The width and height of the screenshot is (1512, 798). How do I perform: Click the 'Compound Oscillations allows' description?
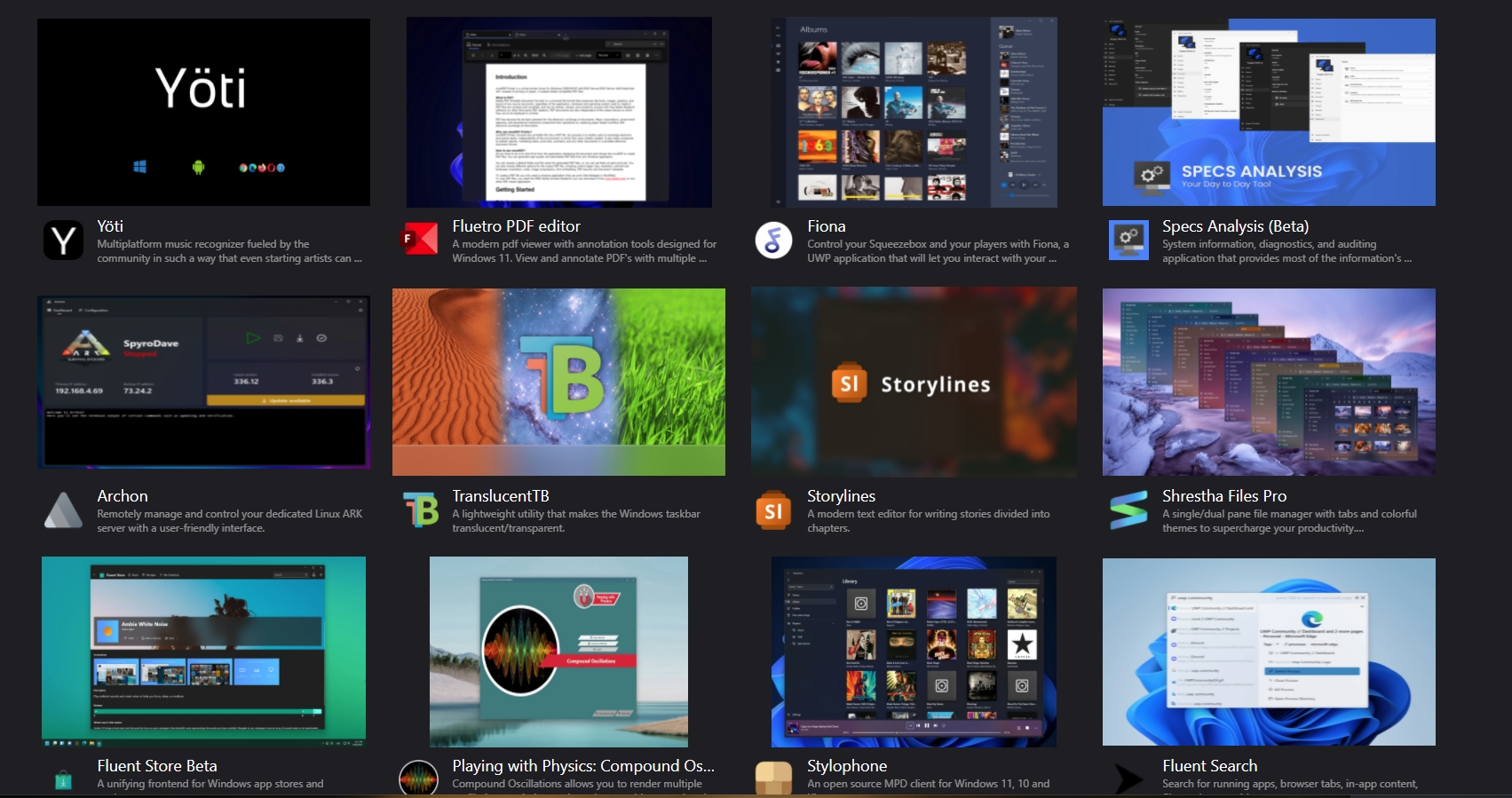(577, 784)
